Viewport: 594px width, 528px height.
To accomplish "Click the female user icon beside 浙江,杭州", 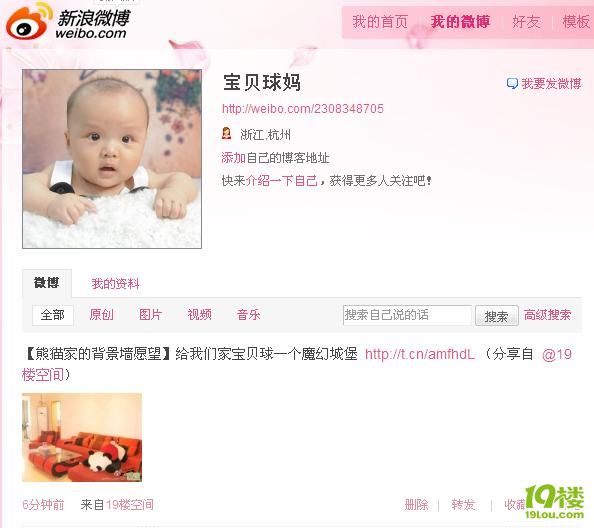I will 226,133.
